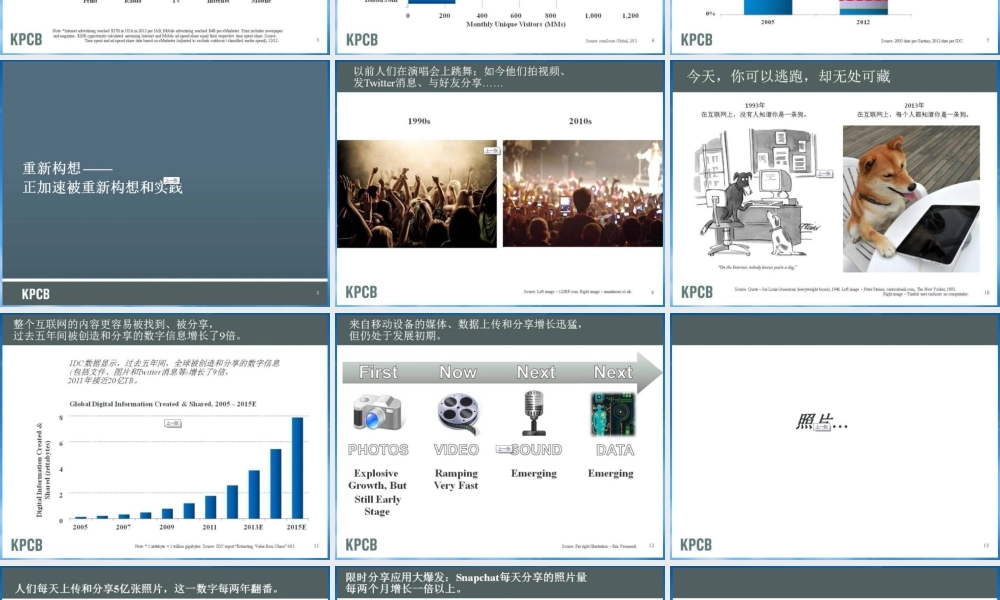
Task: Click the KPCB logo on the 重新构想 slide
Action: click(36, 294)
